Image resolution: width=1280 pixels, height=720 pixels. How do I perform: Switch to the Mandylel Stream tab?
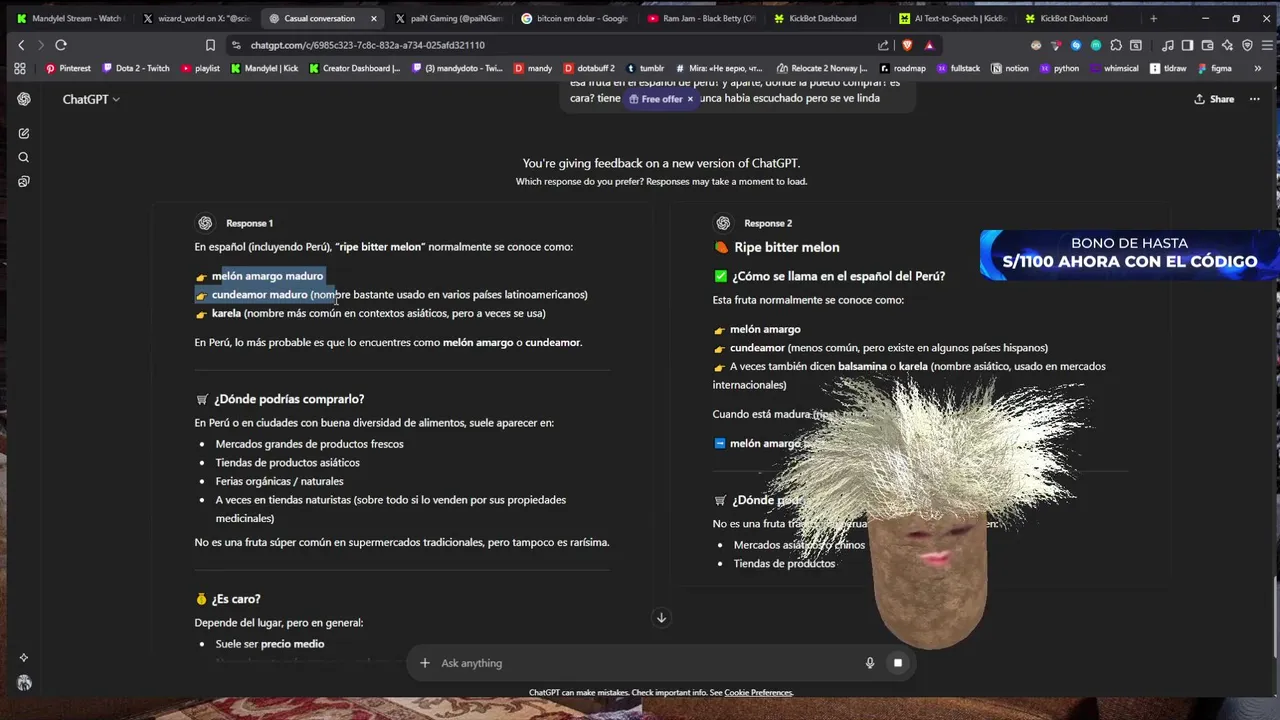click(69, 18)
